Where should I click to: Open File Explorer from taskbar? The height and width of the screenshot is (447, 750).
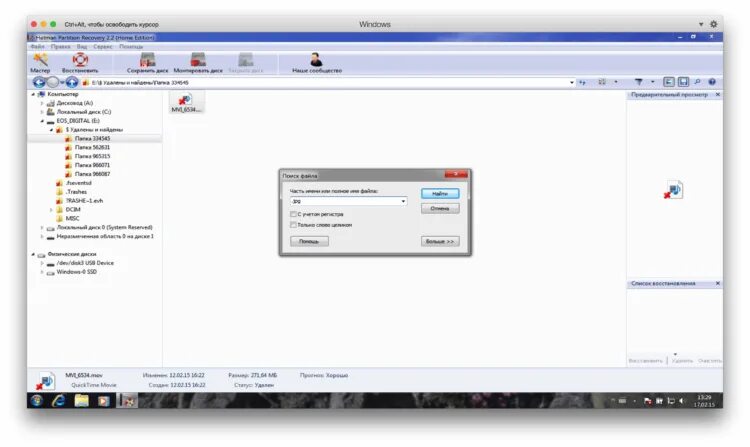[81, 401]
